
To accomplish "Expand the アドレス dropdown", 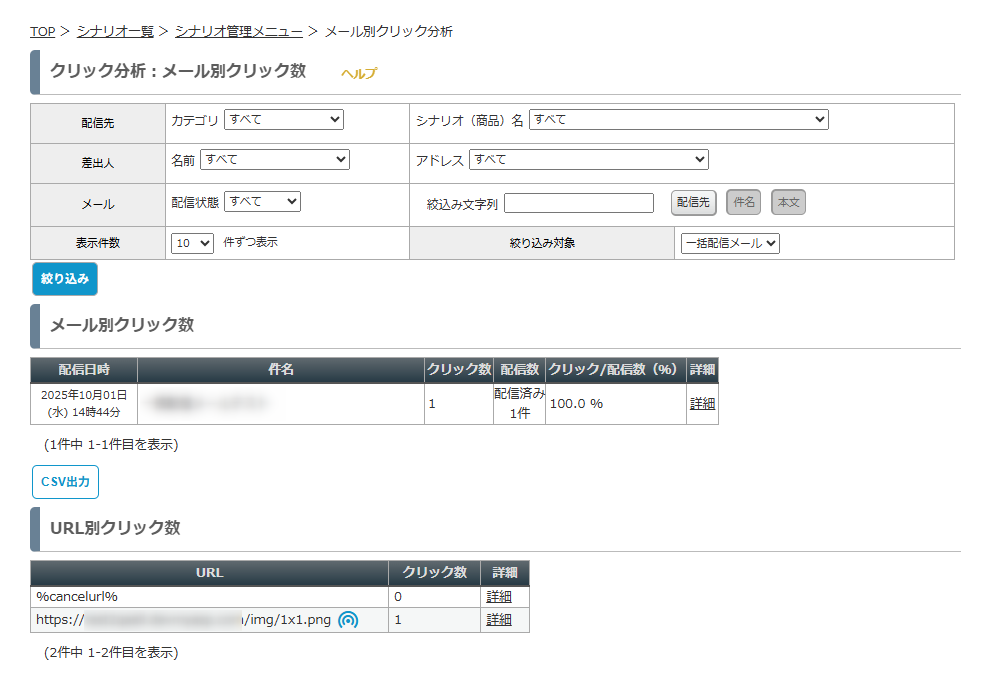I will tap(588, 160).
